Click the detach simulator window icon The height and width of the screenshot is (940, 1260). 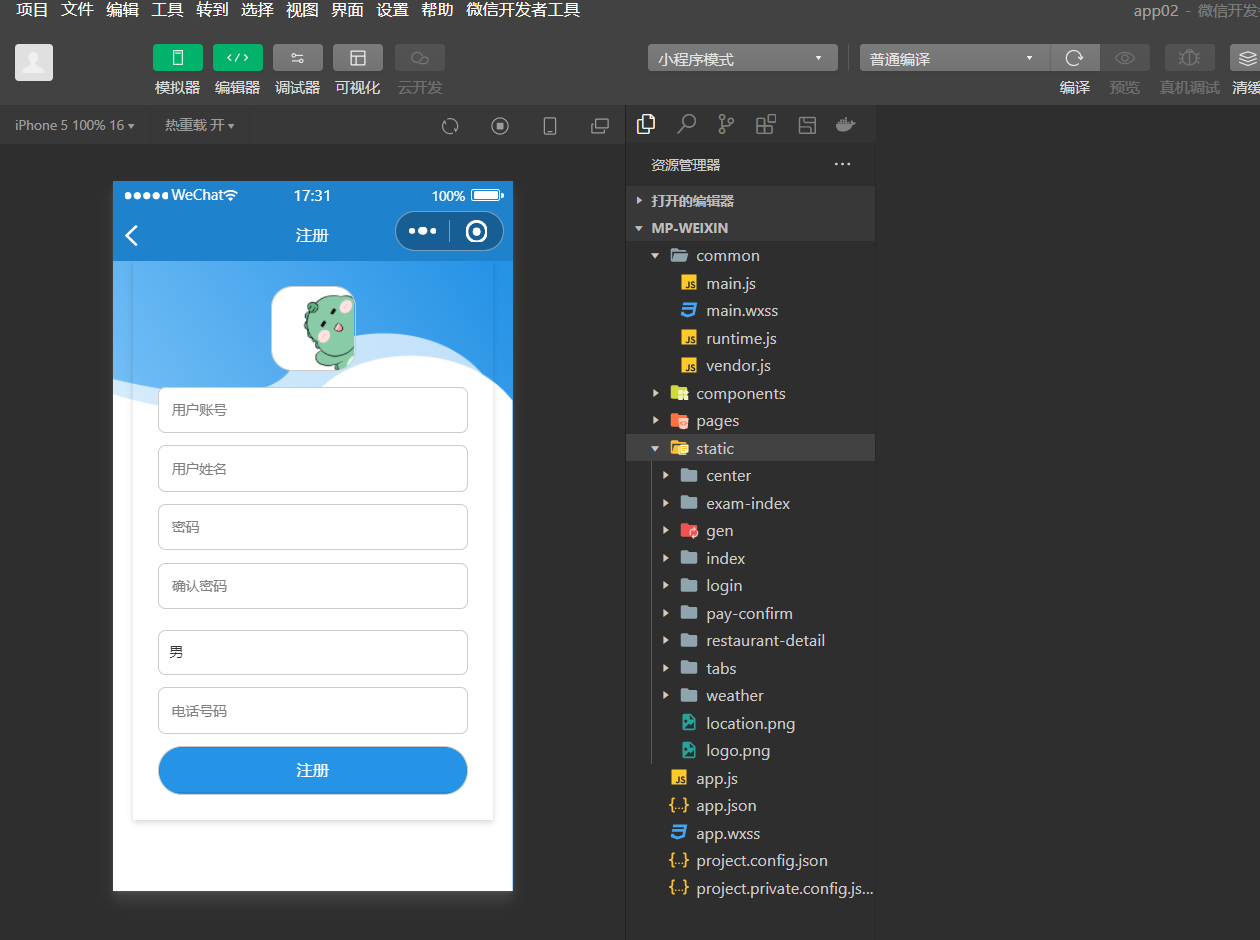[600, 125]
